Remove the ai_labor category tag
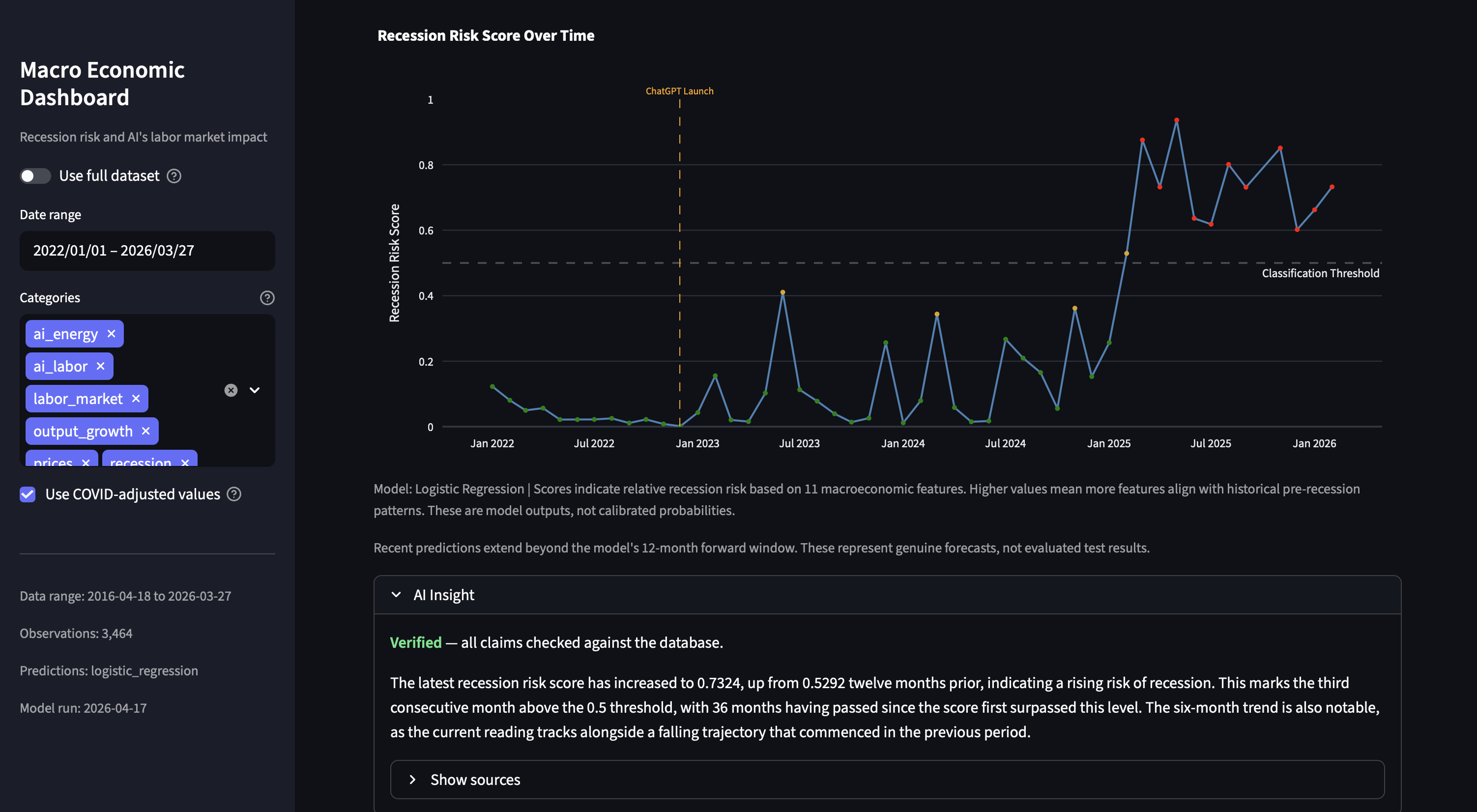 click(100, 366)
